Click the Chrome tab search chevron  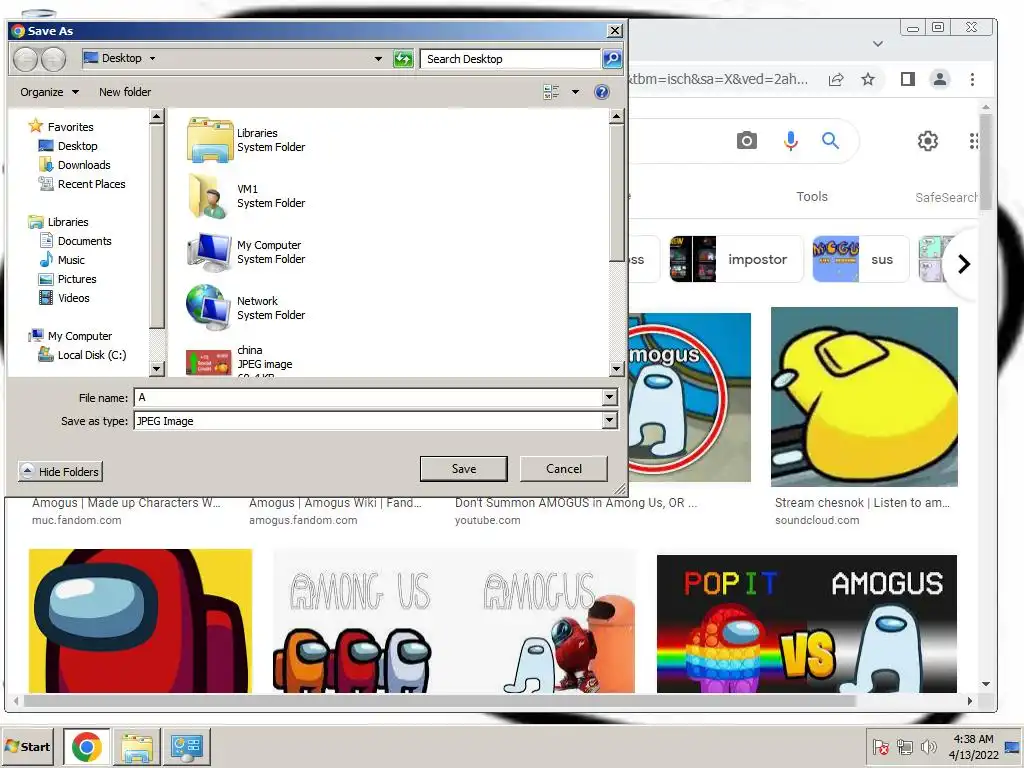pos(878,44)
